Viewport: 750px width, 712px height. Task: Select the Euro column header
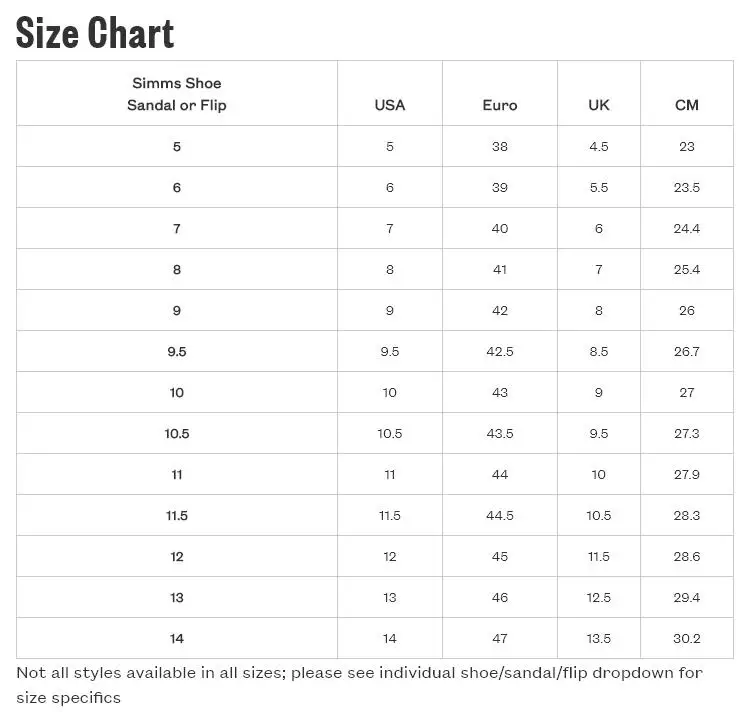pyautogui.click(x=500, y=105)
